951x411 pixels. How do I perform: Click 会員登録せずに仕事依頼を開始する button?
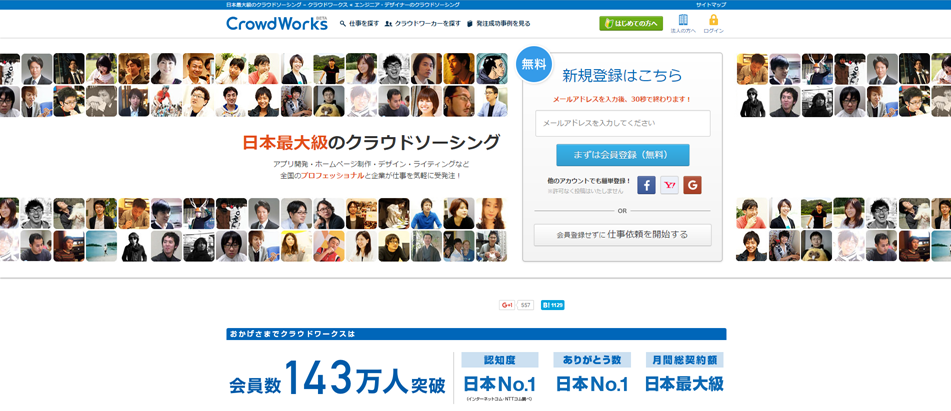click(622, 235)
